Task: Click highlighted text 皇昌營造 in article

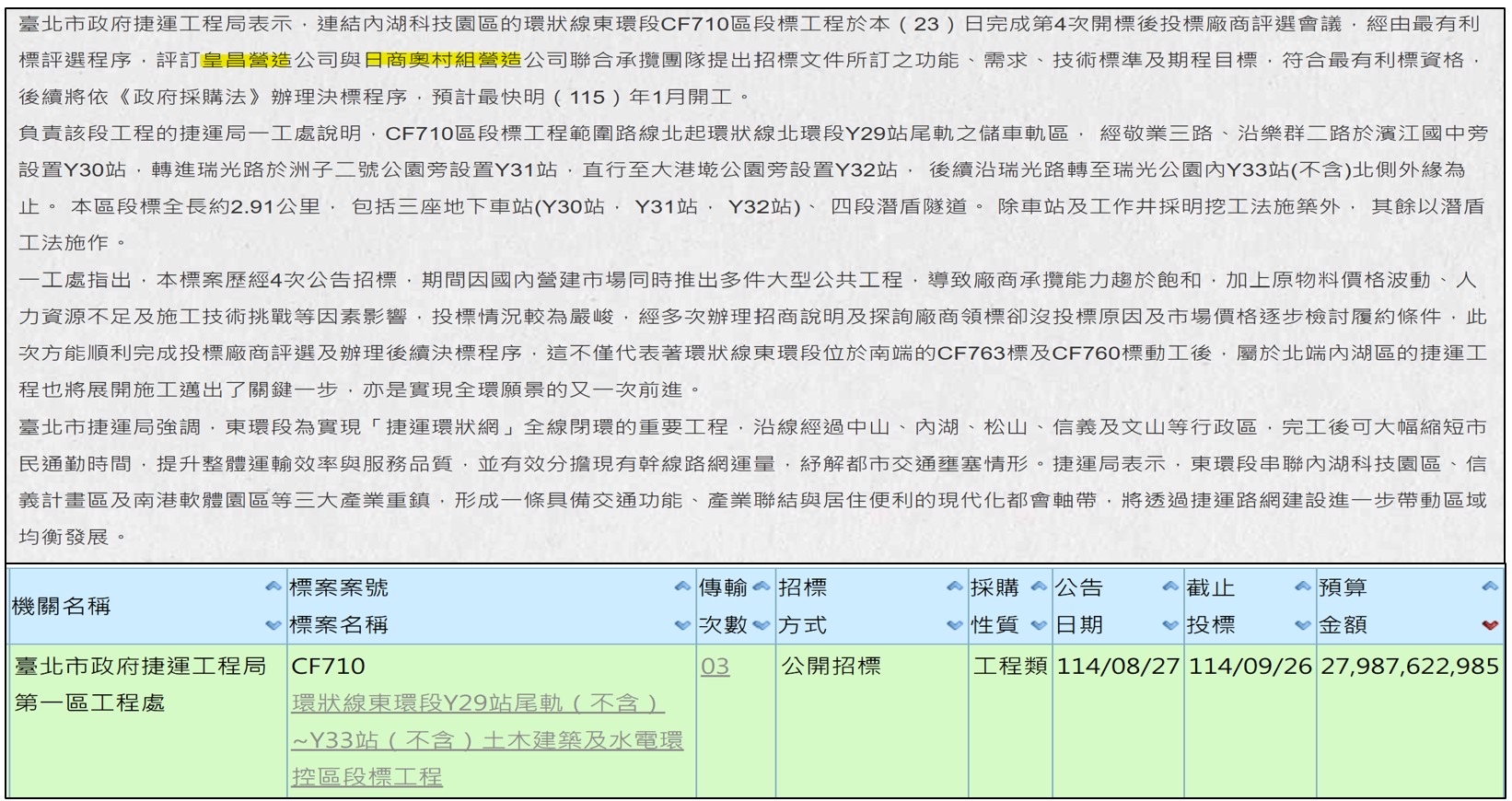Action: click(246, 61)
